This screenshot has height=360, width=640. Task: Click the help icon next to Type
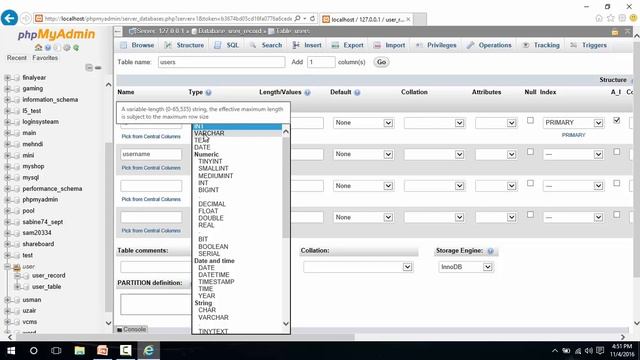pos(209,93)
